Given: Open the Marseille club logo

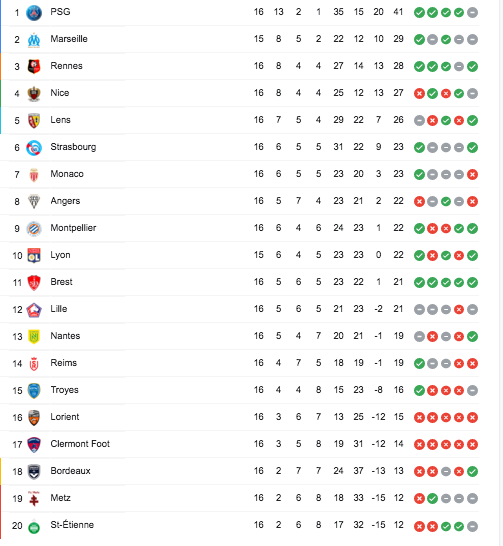Looking at the screenshot, I should 34,40.
